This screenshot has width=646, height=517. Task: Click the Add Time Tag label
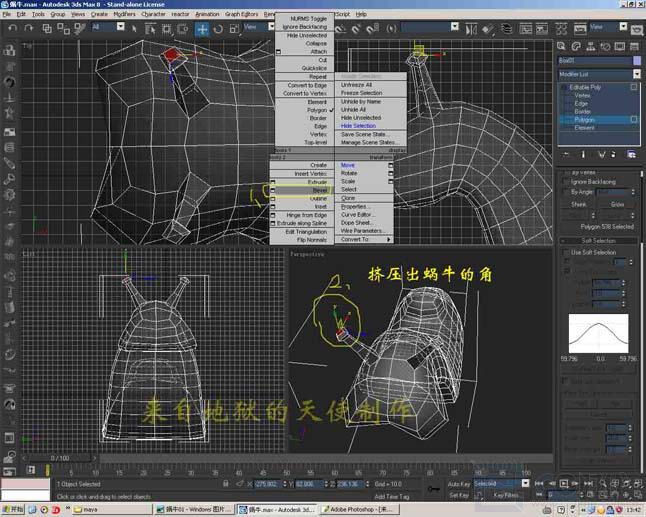coord(392,497)
